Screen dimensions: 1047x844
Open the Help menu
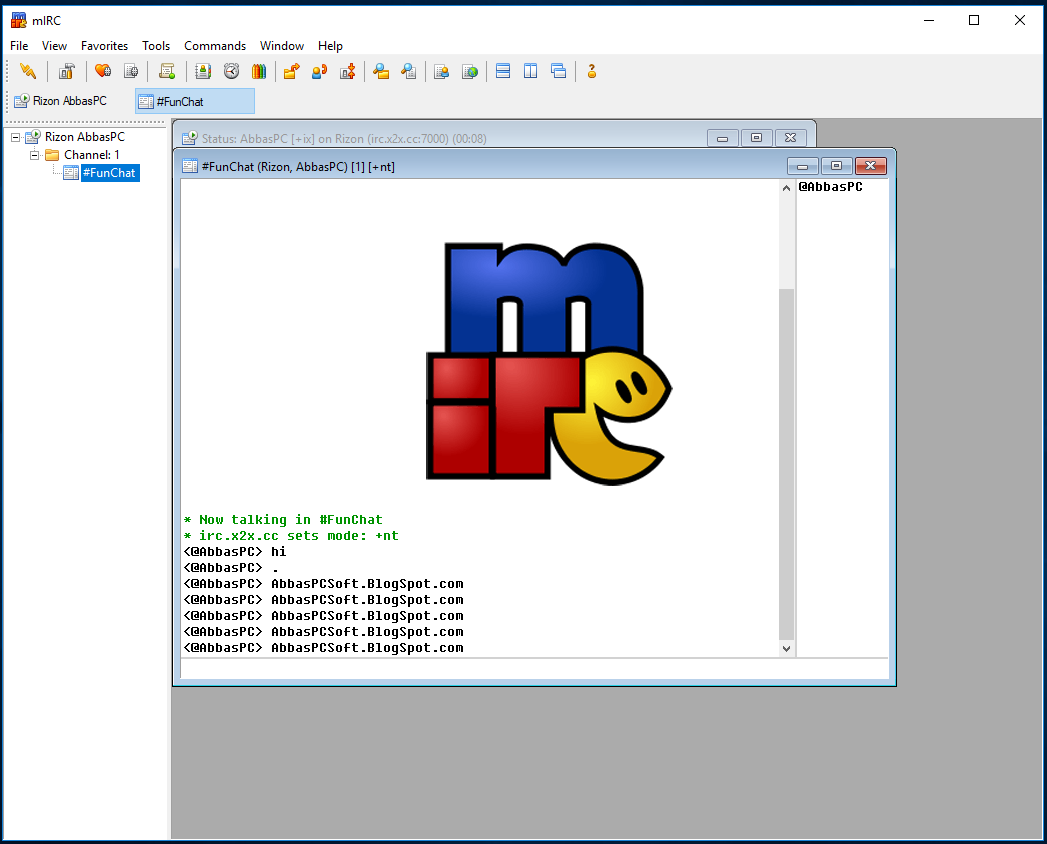(330, 45)
